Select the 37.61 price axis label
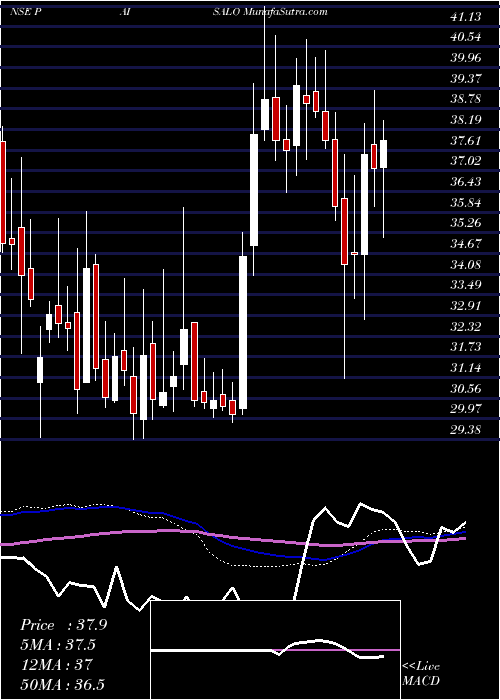Image resolution: width=500 pixels, height=700 pixels. pos(466,141)
